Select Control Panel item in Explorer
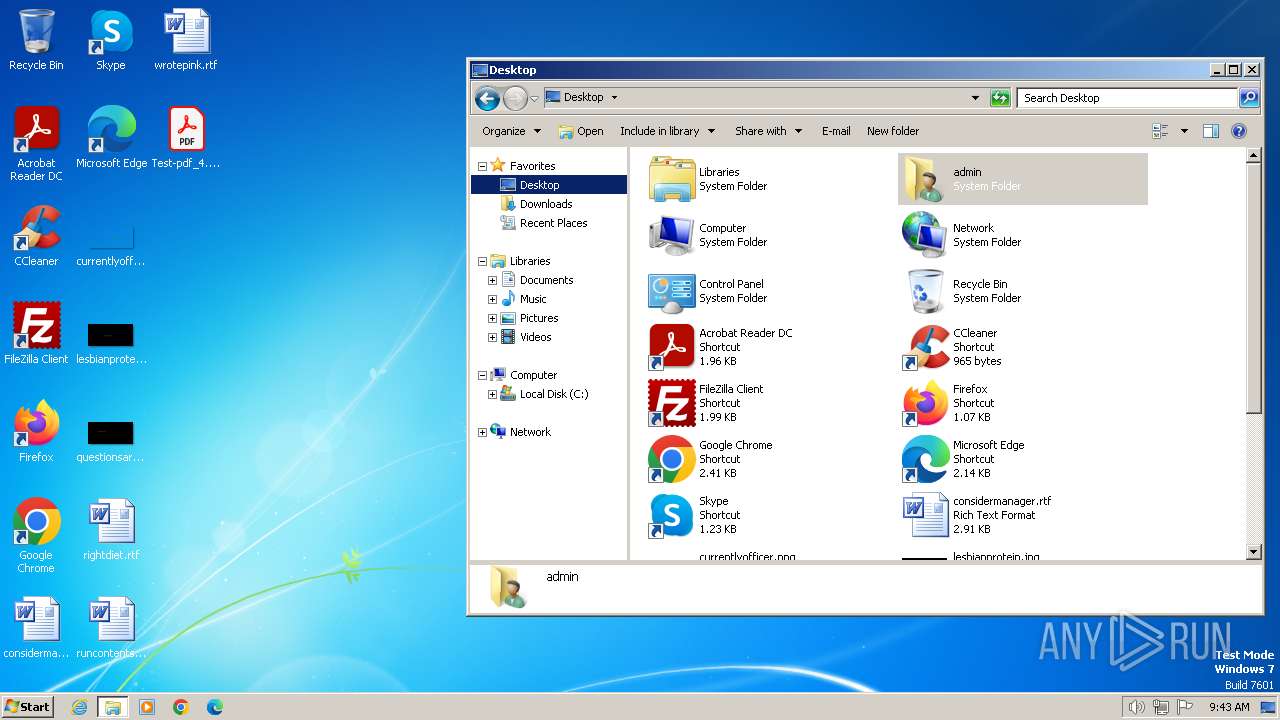Image resolution: width=1280 pixels, height=720 pixels. point(708,291)
